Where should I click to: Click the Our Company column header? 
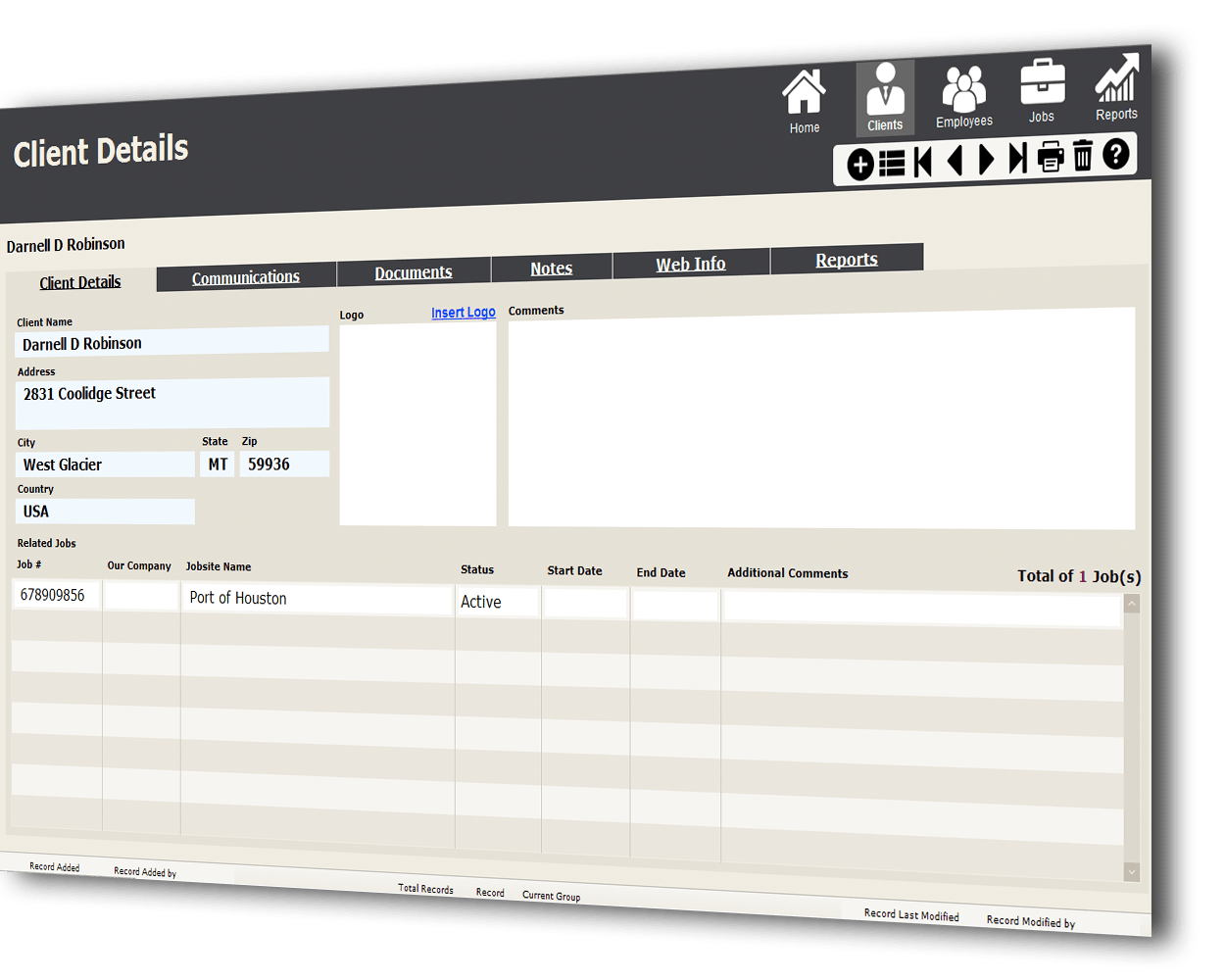[139, 565]
